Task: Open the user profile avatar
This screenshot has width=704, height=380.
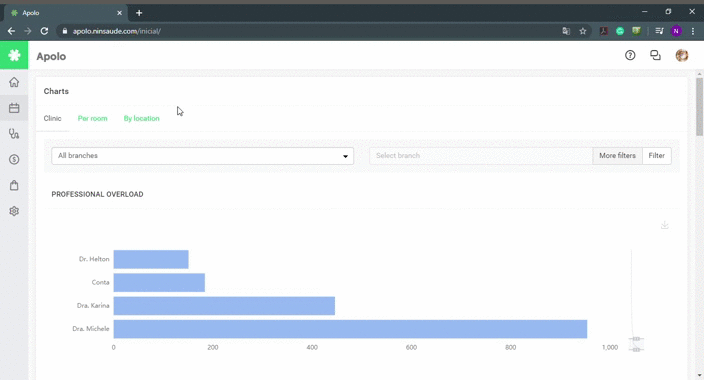Action: pos(682,55)
